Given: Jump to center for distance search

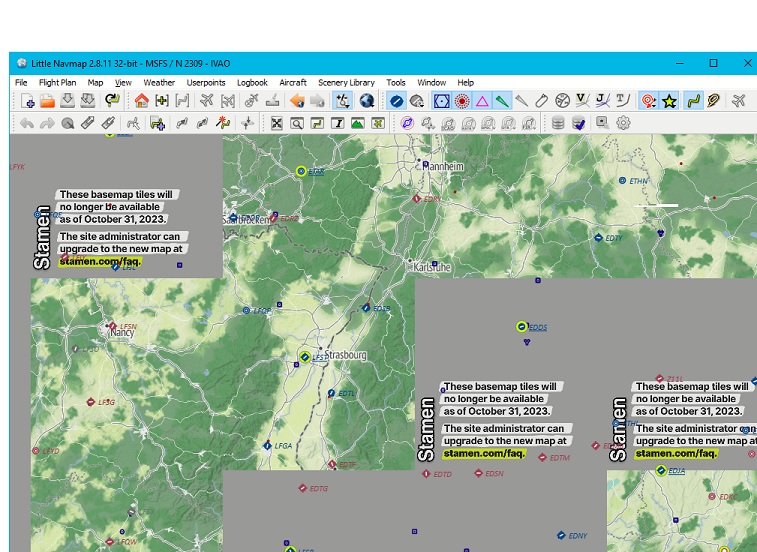Looking at the screenshot, I should (x=162, y=101).
